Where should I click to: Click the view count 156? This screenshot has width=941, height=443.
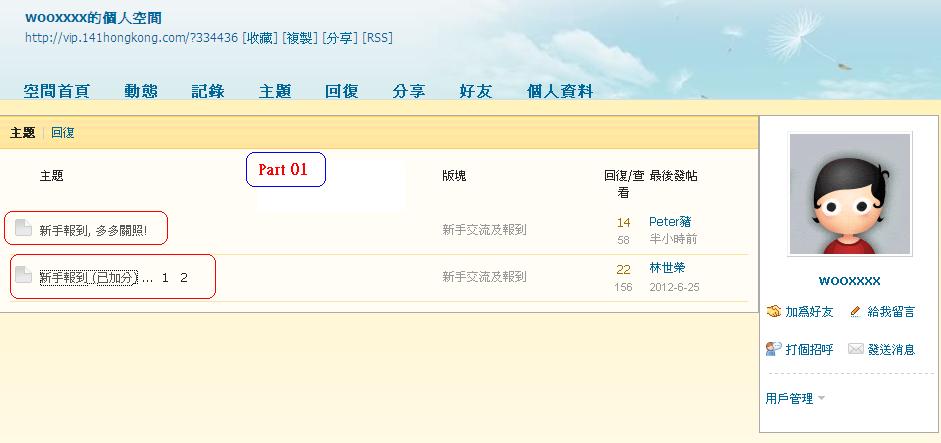(624, 287)
